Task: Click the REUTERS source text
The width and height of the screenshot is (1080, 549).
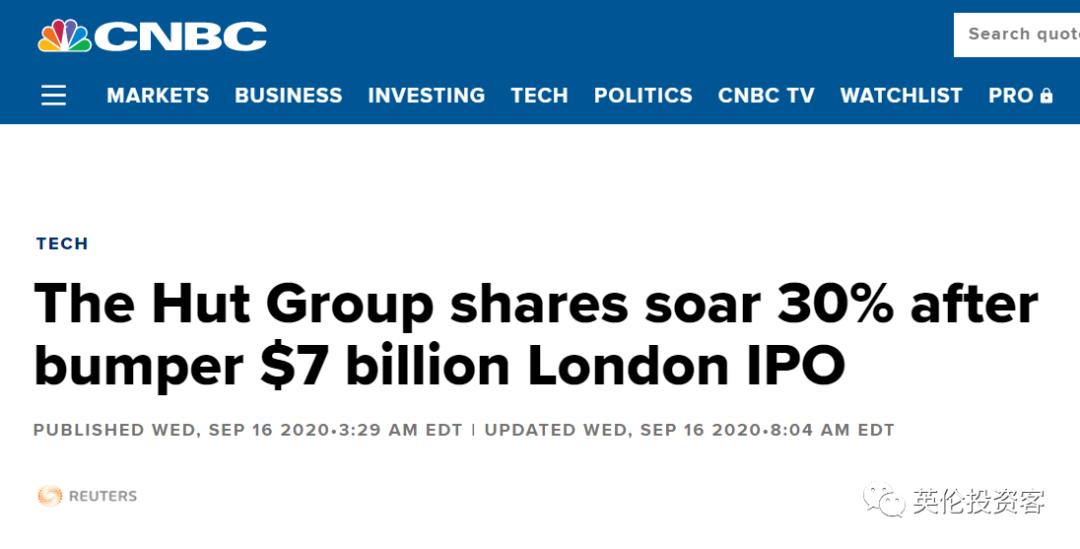Action: [103, 496]
